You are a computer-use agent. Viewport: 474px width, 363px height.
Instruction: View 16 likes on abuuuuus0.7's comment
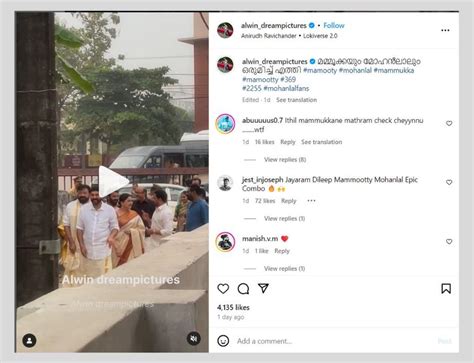coord(264,142)
